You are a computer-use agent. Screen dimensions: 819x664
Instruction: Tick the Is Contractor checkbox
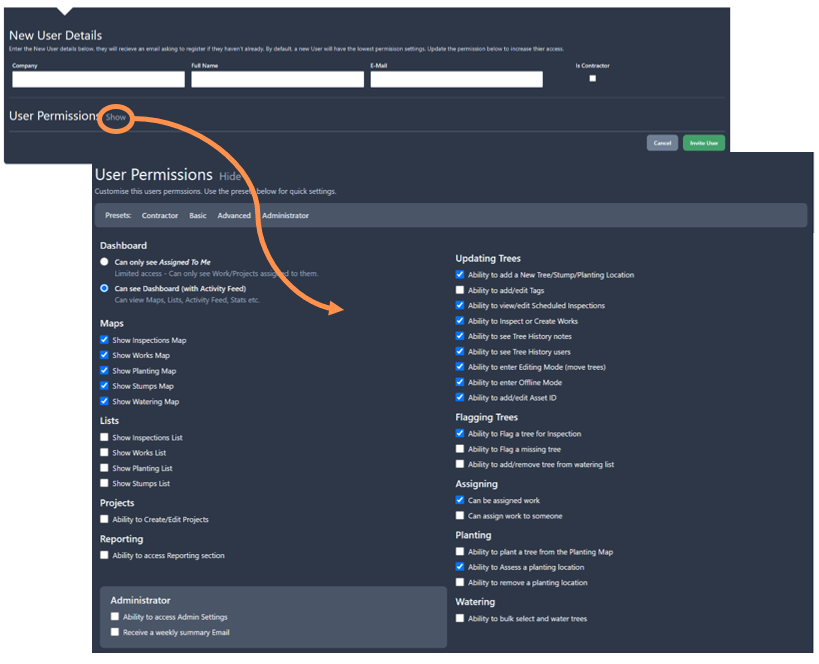tap(593, 78)
